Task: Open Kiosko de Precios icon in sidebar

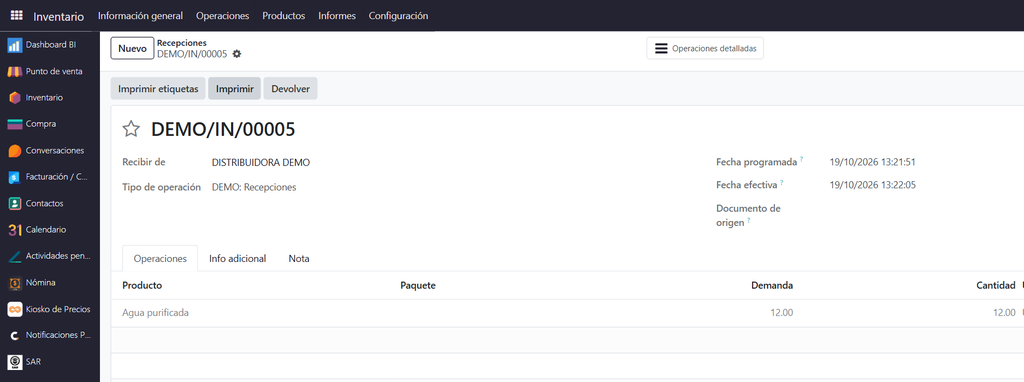Action: 14,309
